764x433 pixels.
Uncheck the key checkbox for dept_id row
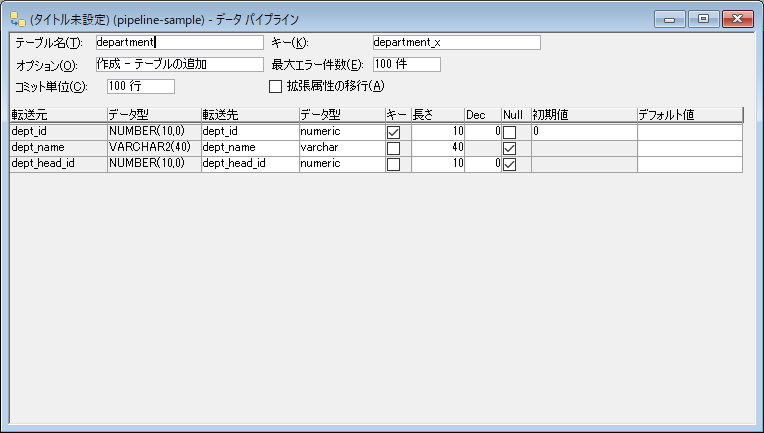tap(393, 132)
